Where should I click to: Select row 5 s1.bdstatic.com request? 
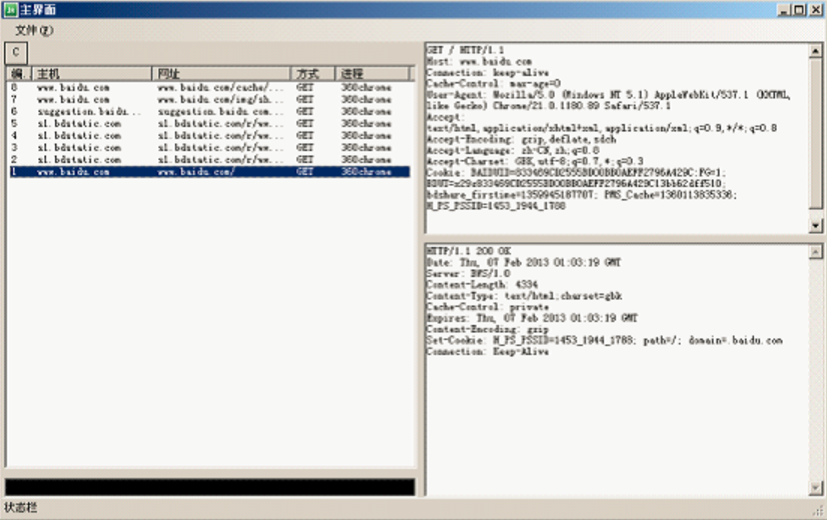coord(209,124)
